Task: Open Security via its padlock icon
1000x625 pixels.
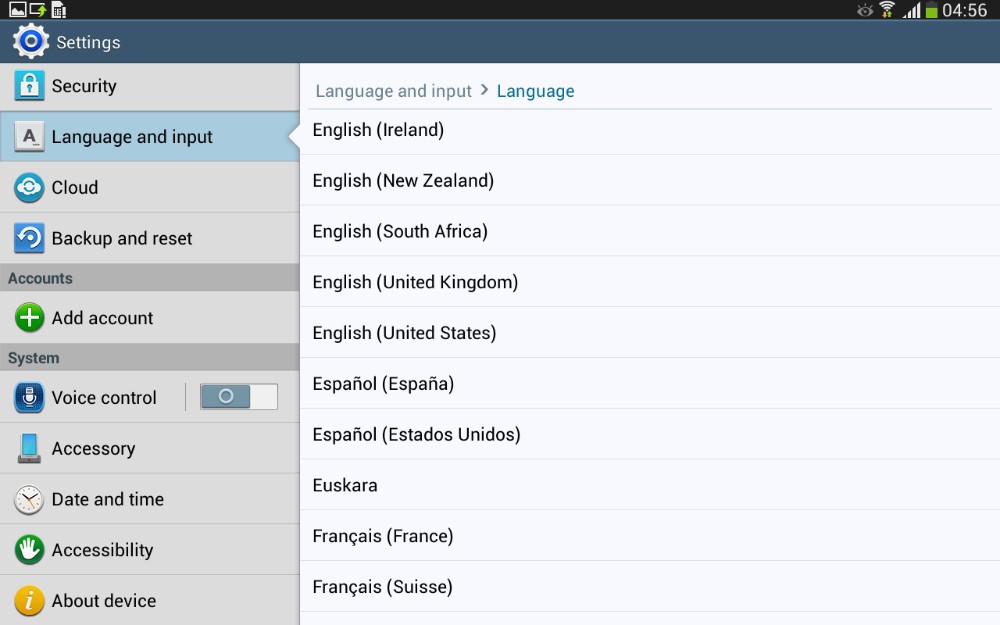Action: (x=29, y=86)
